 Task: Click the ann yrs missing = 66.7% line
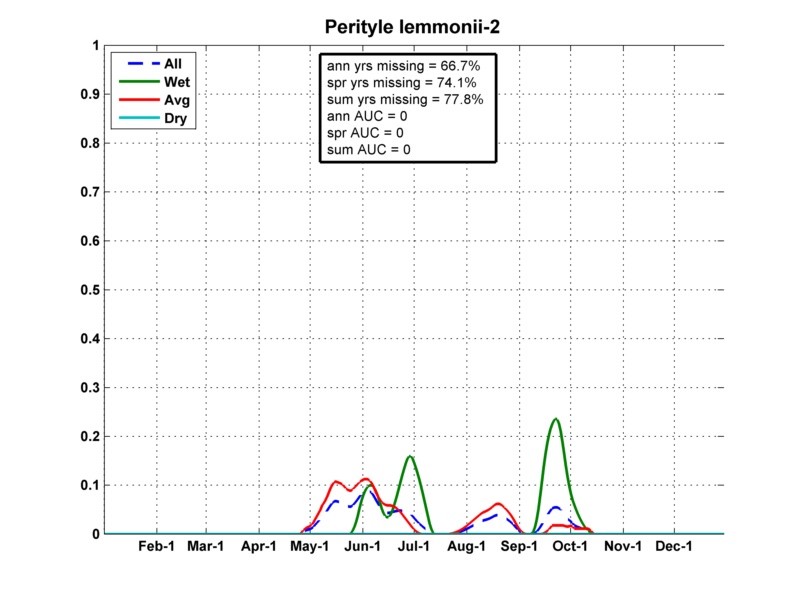[402, 65]
